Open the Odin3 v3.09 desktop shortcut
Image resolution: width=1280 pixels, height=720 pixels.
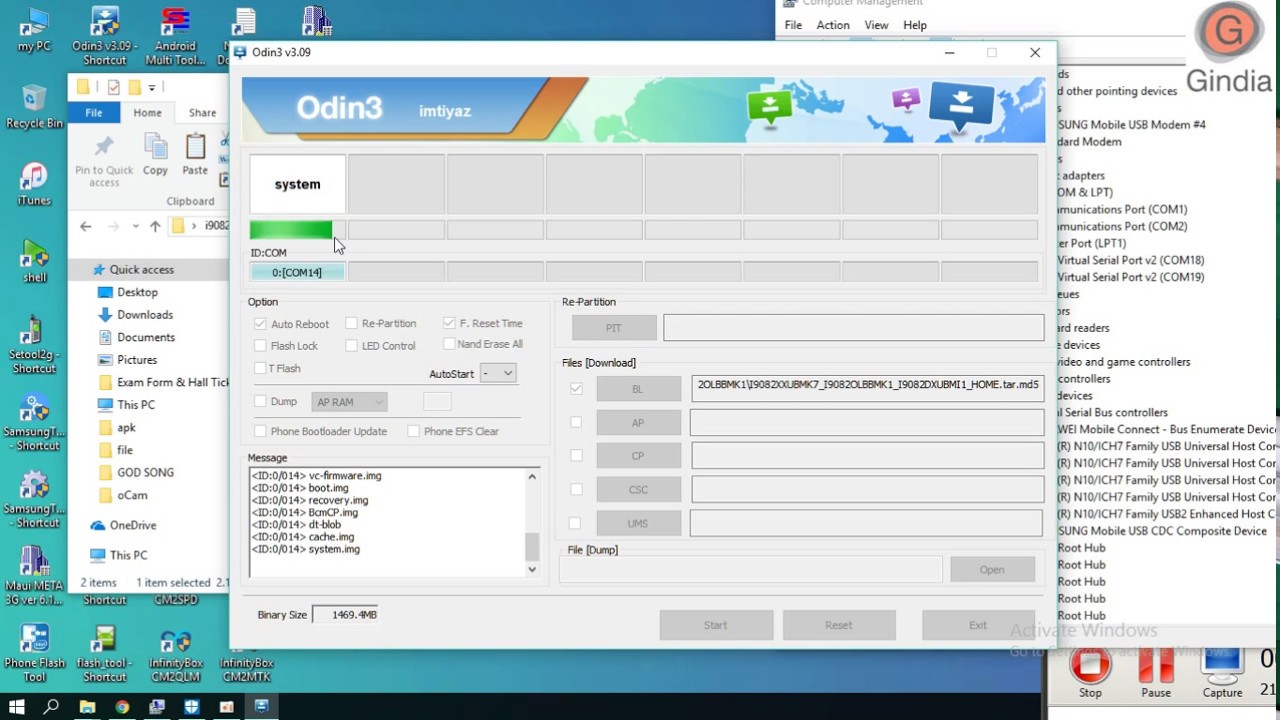(x=105, y=35)
